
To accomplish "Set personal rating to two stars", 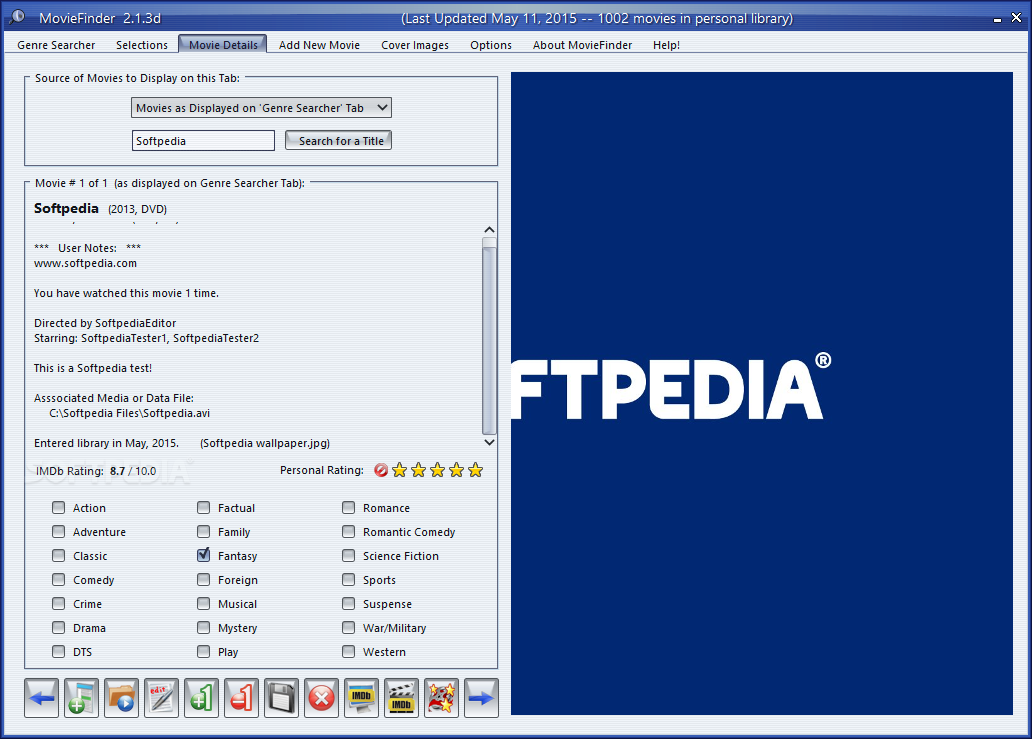I will [x=419, y=470].
